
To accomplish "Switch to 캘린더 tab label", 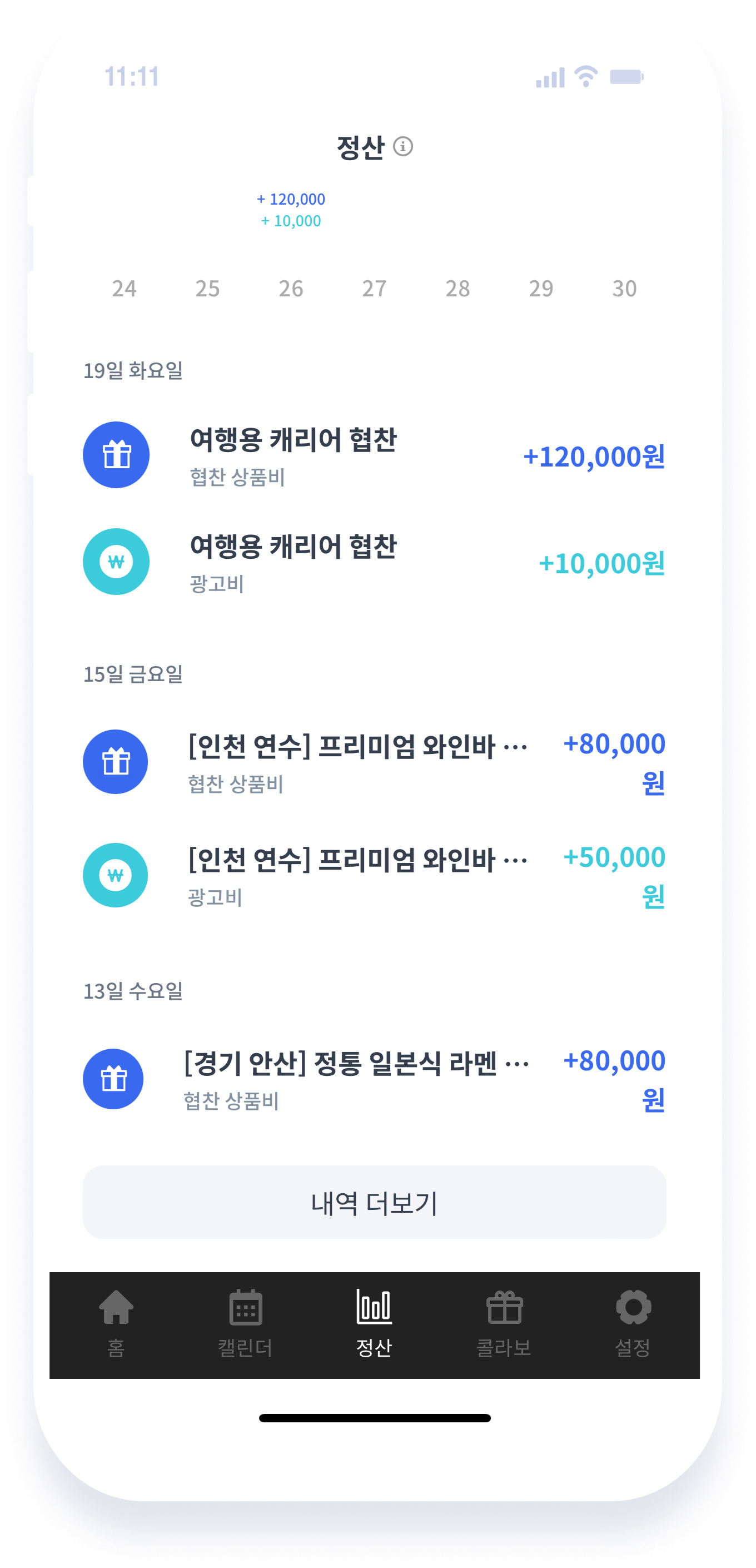I will pos(245,1348).
